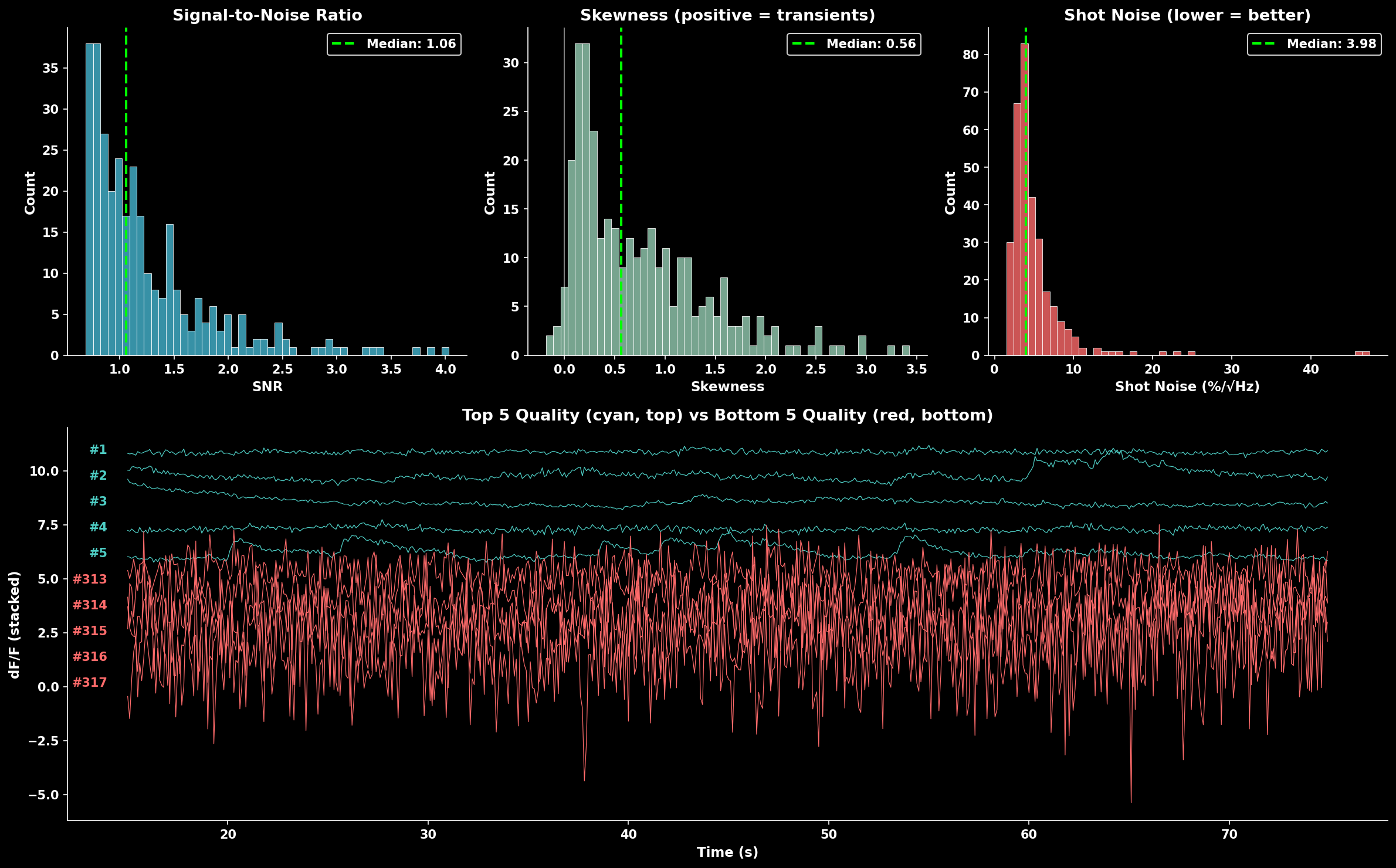Click the cyan trace label #1

click(x=98, y=450)
